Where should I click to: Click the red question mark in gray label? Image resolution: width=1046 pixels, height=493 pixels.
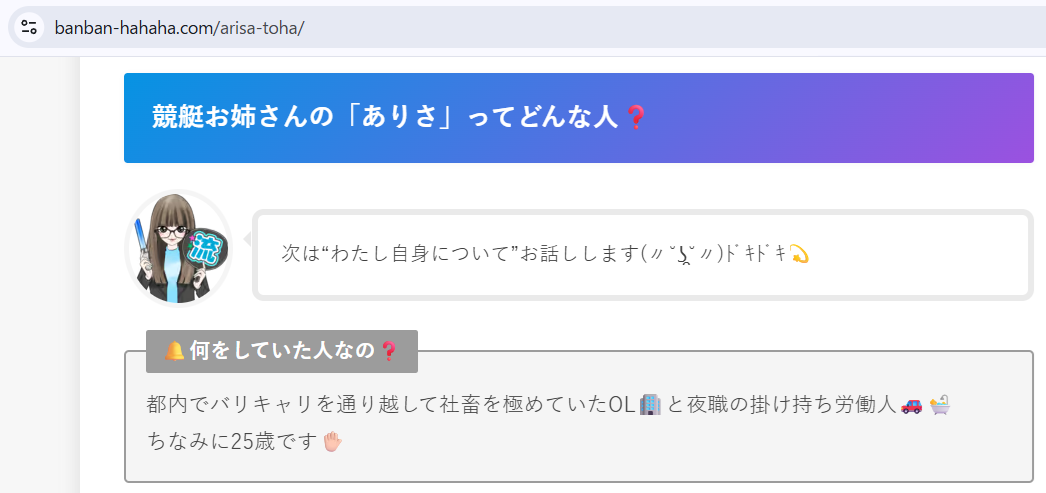pyautogui.click(x=389, y=351)
